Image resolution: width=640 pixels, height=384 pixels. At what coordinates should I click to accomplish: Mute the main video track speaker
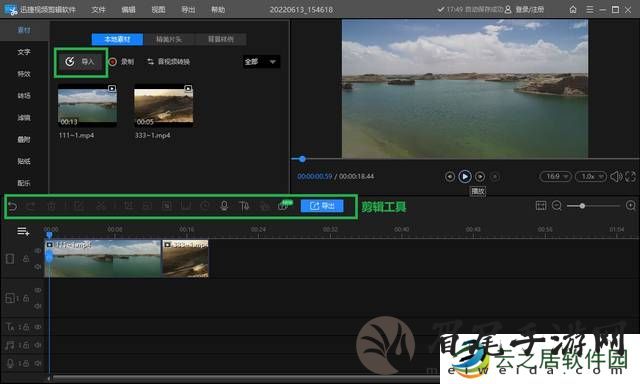38,267
